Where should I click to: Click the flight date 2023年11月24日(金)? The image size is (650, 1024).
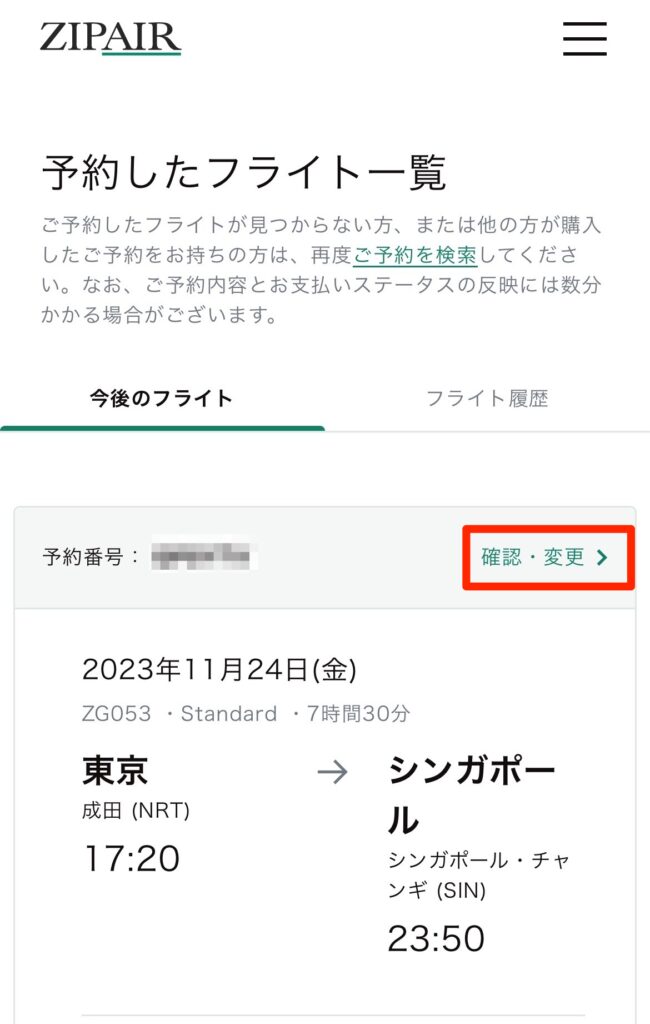pyautogui.click(x=219, y=670)
